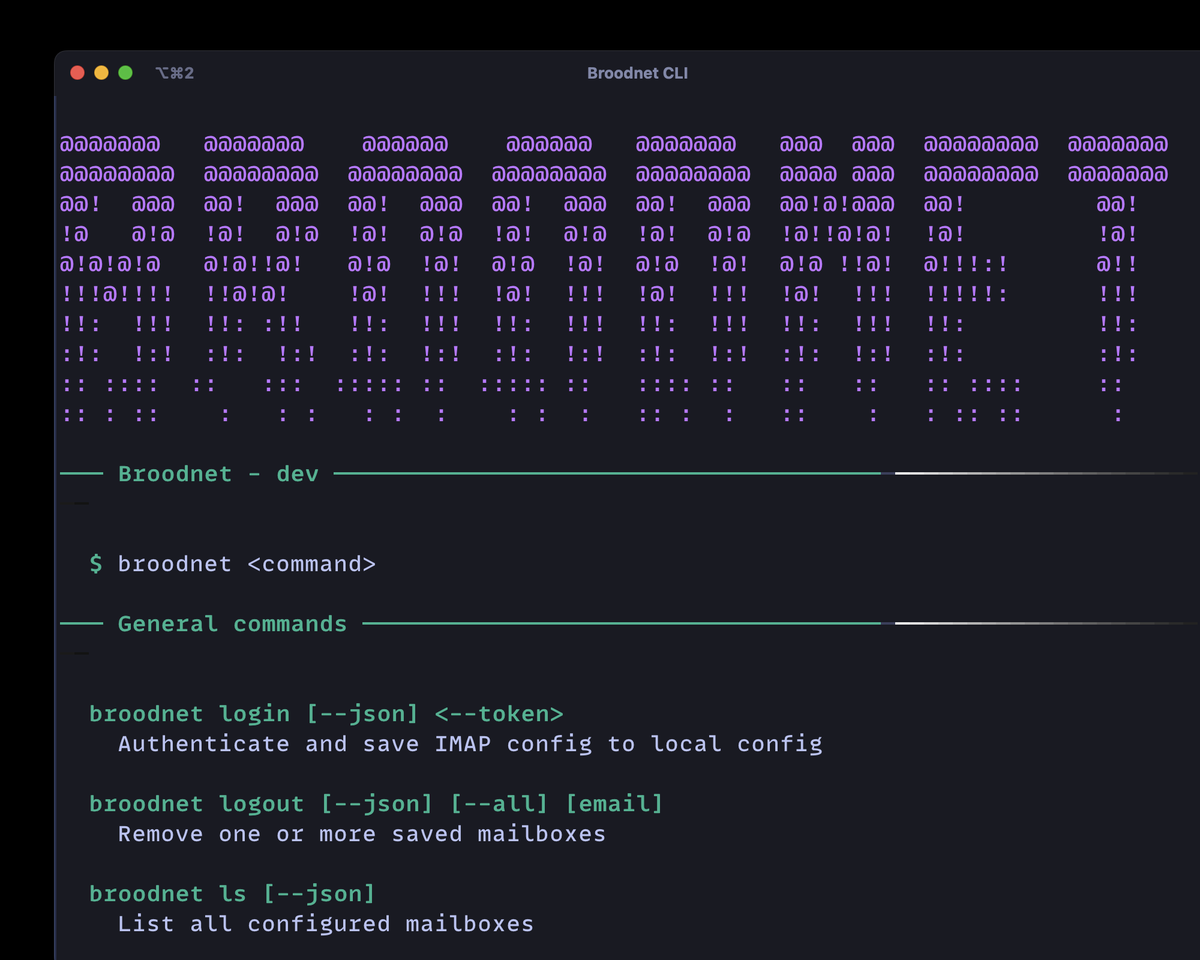Click the 'General commands' section header

pos(232,624)
